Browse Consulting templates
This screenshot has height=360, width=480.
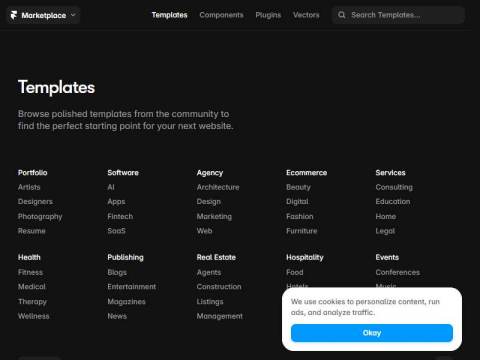394,188
